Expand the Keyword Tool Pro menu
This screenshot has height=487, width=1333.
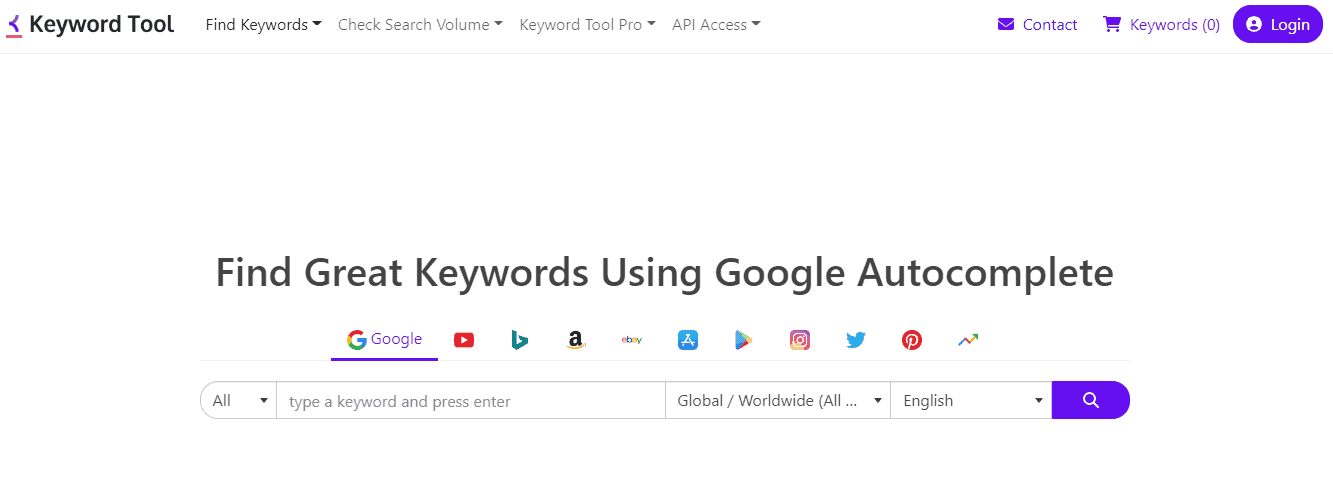(587, 25)
